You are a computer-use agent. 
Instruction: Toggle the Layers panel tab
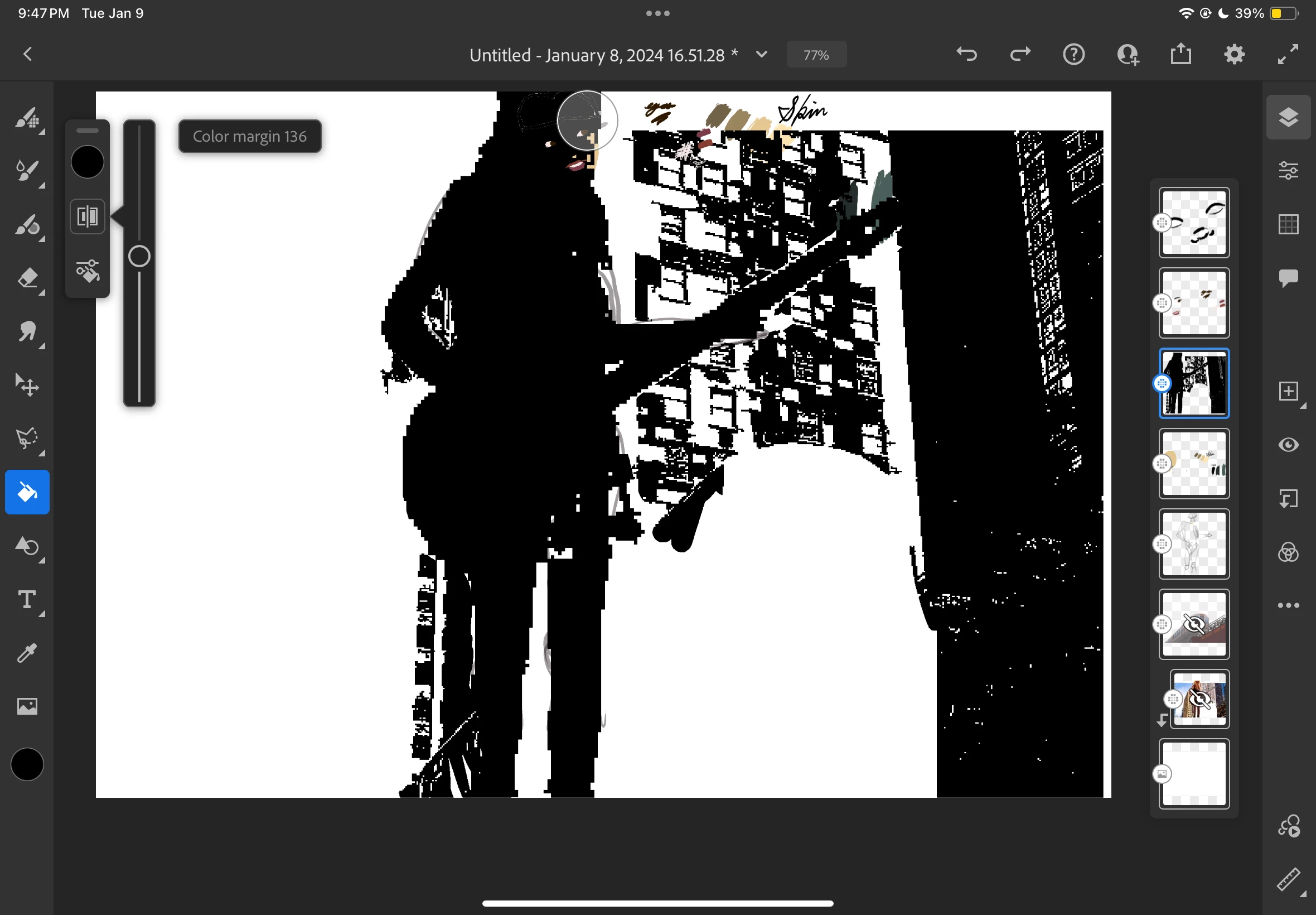(x=1288, y=118)
